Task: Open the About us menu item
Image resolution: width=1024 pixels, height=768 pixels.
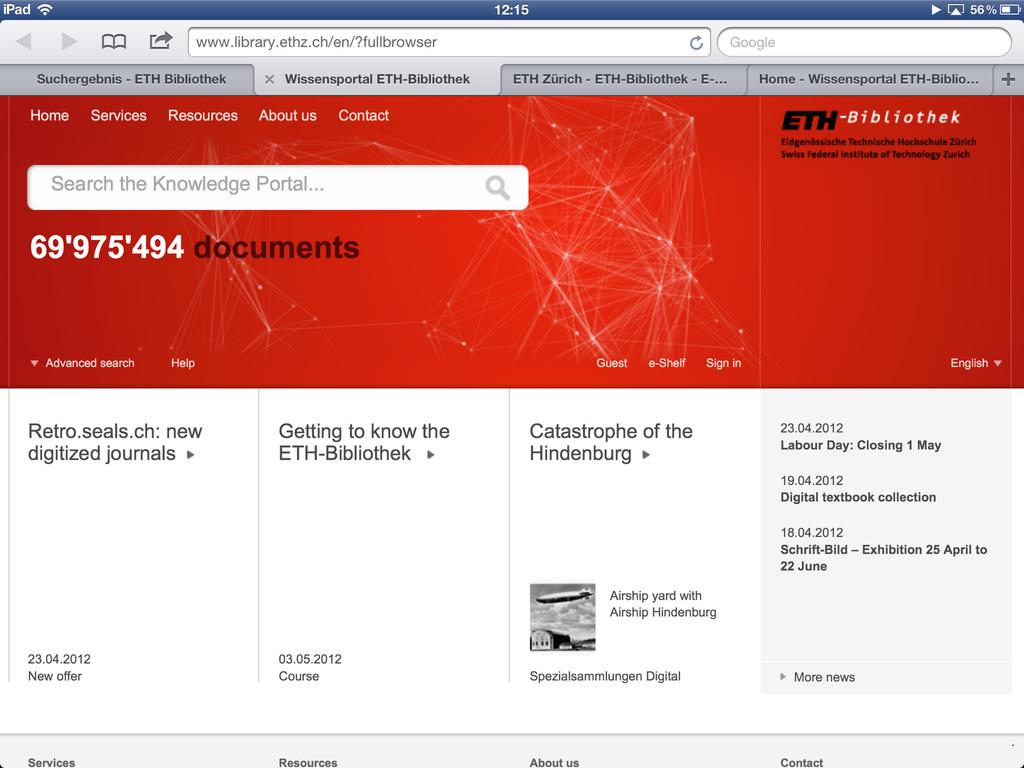Action: click(287, 116)
